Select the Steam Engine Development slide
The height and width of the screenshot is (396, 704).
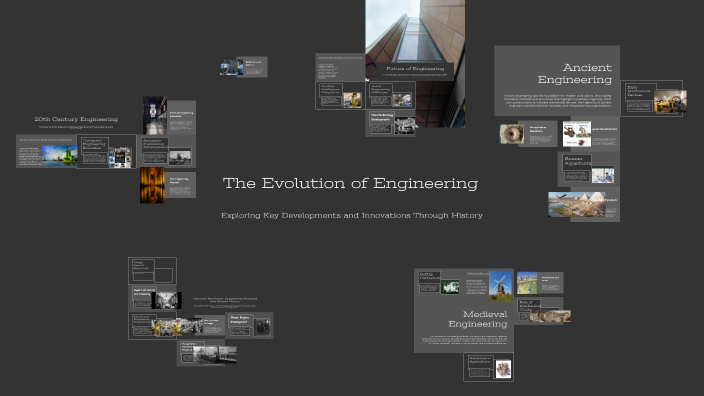point(249,326)
